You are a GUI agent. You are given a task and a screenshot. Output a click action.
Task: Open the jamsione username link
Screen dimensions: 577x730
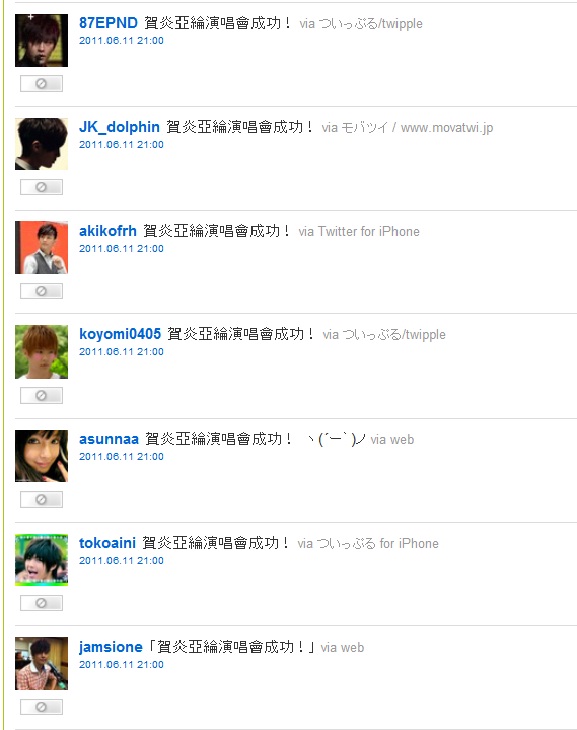(110, 647)
